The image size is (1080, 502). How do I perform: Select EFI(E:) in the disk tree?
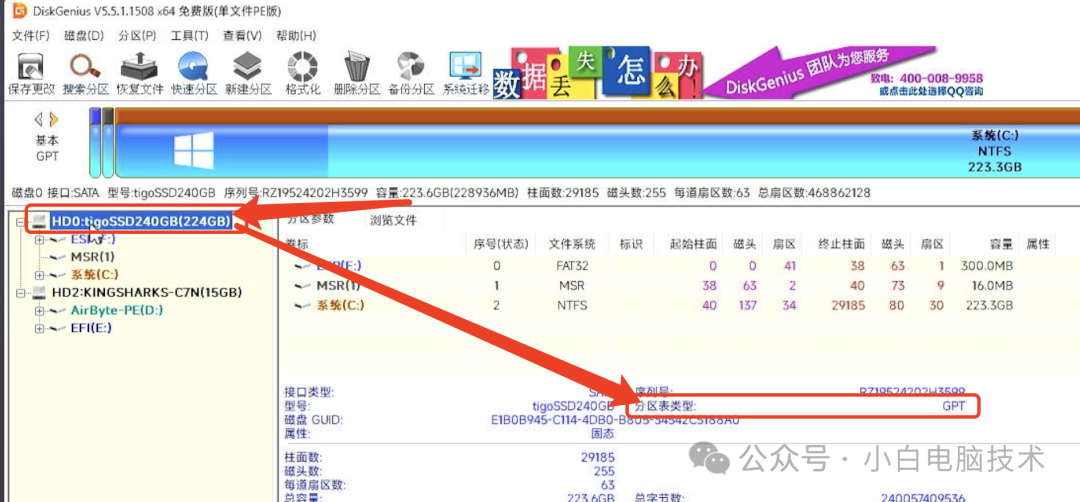coord(91,328)
